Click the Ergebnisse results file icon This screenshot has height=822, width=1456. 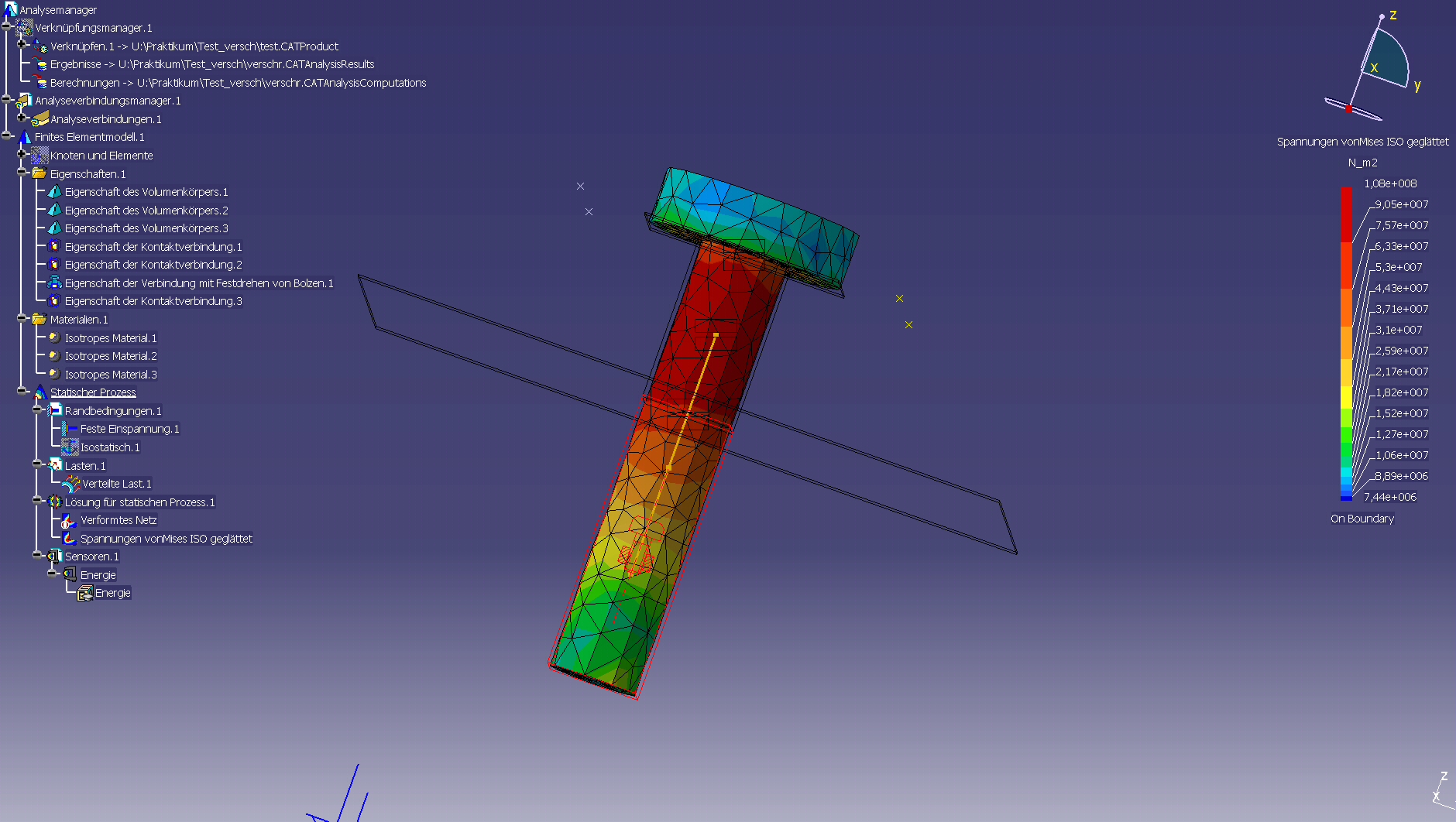coord(39,64)
